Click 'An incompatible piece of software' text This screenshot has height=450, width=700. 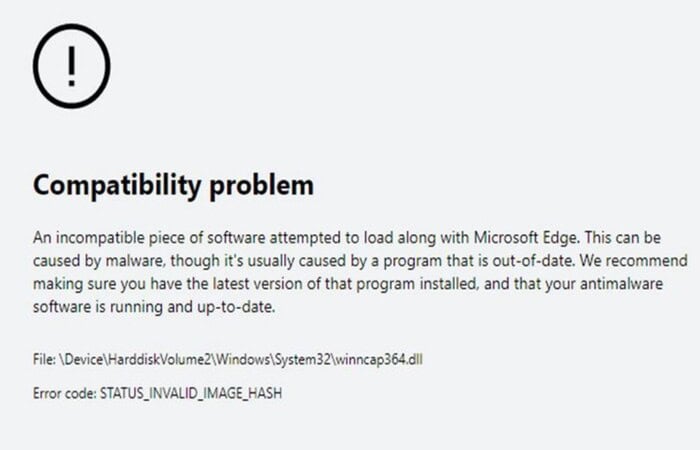click(x=149, y=238)
